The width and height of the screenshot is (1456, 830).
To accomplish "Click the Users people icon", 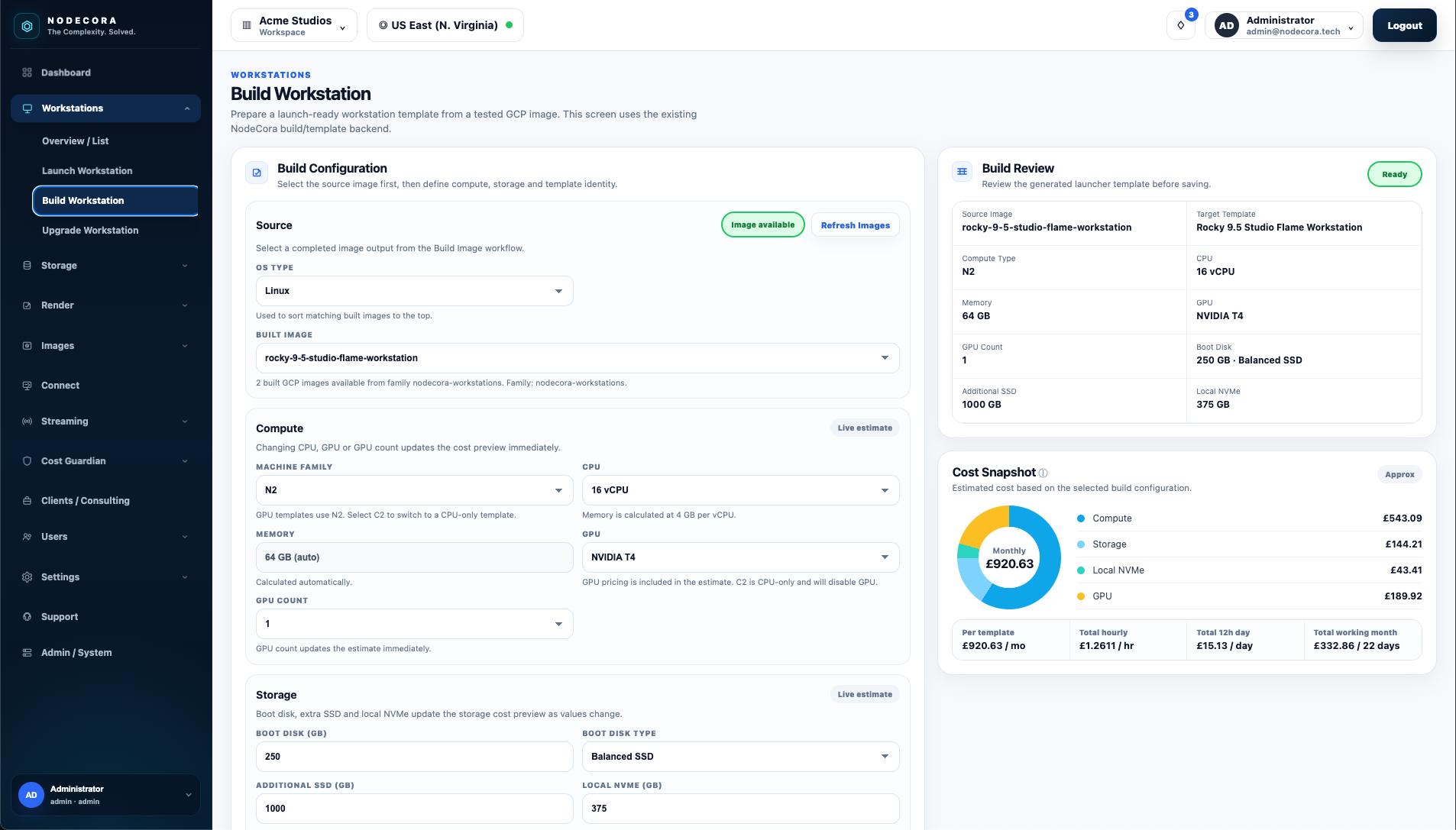I will [x=27, y=537].
